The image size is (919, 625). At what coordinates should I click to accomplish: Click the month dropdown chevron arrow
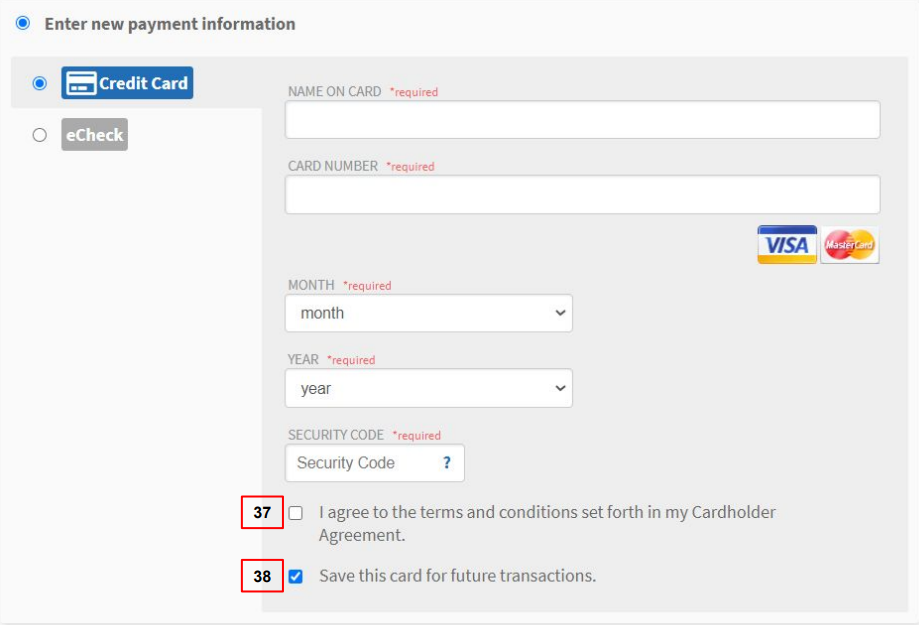point(560,313)
